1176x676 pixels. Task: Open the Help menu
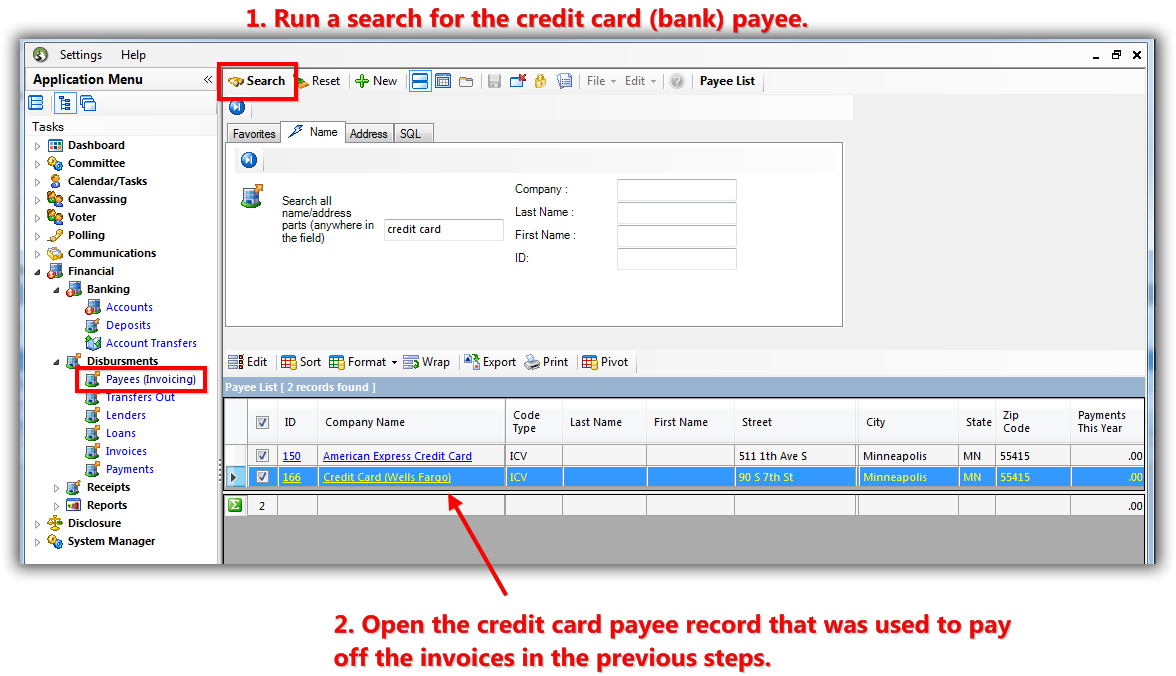coord(134,55)
